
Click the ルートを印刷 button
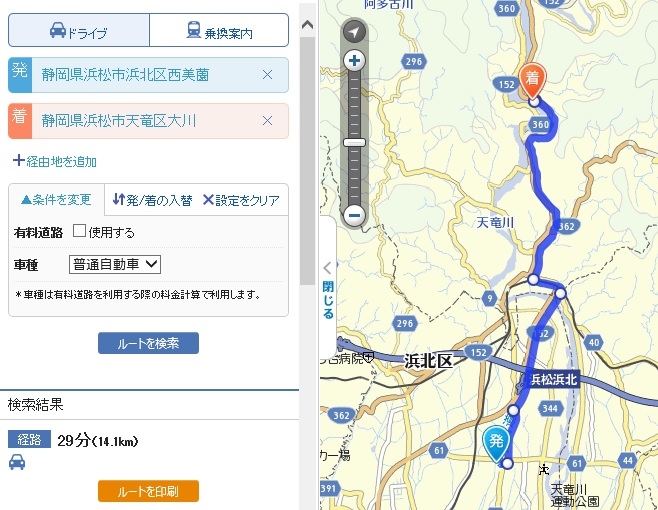pyautogui.click(x=148, y=491)
